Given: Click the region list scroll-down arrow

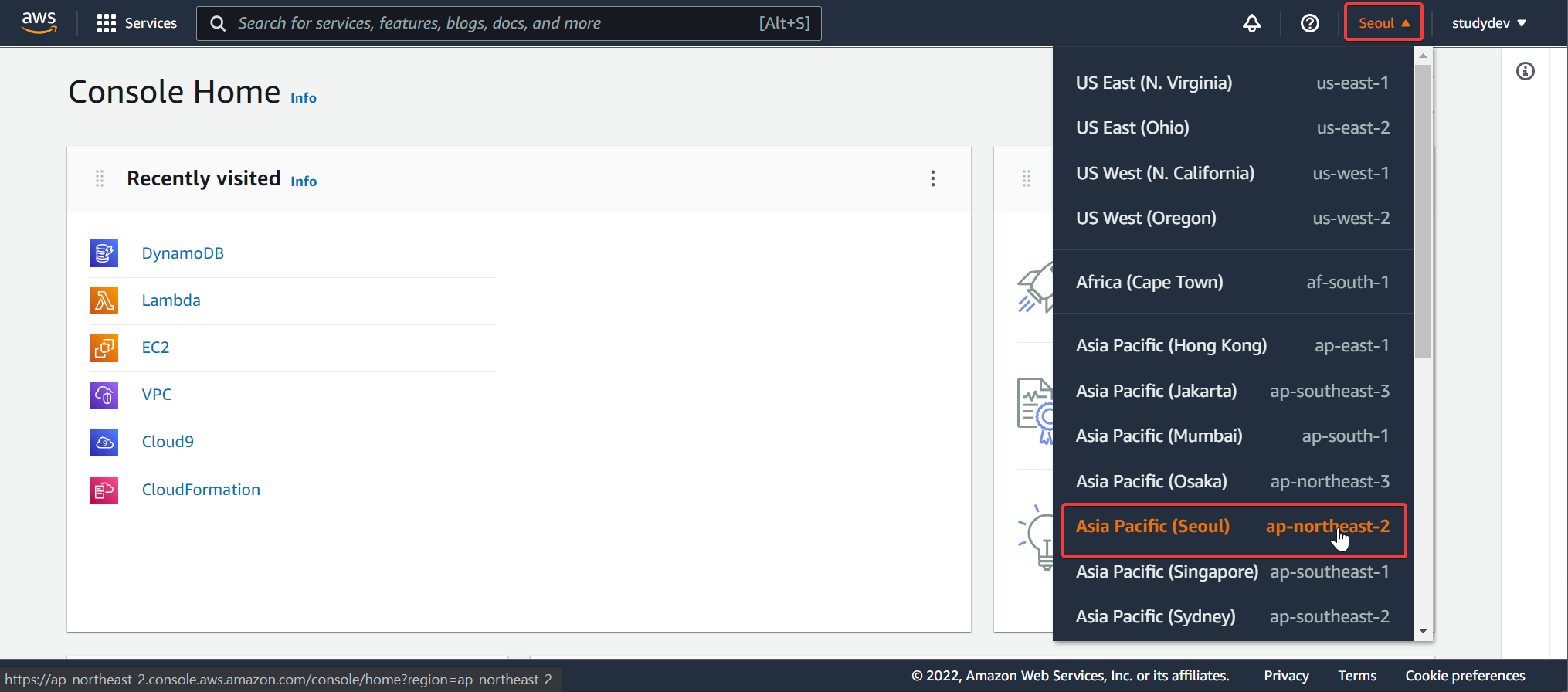Looking at the screenshot, I should pyautogui.click(x=1423, y=631).
